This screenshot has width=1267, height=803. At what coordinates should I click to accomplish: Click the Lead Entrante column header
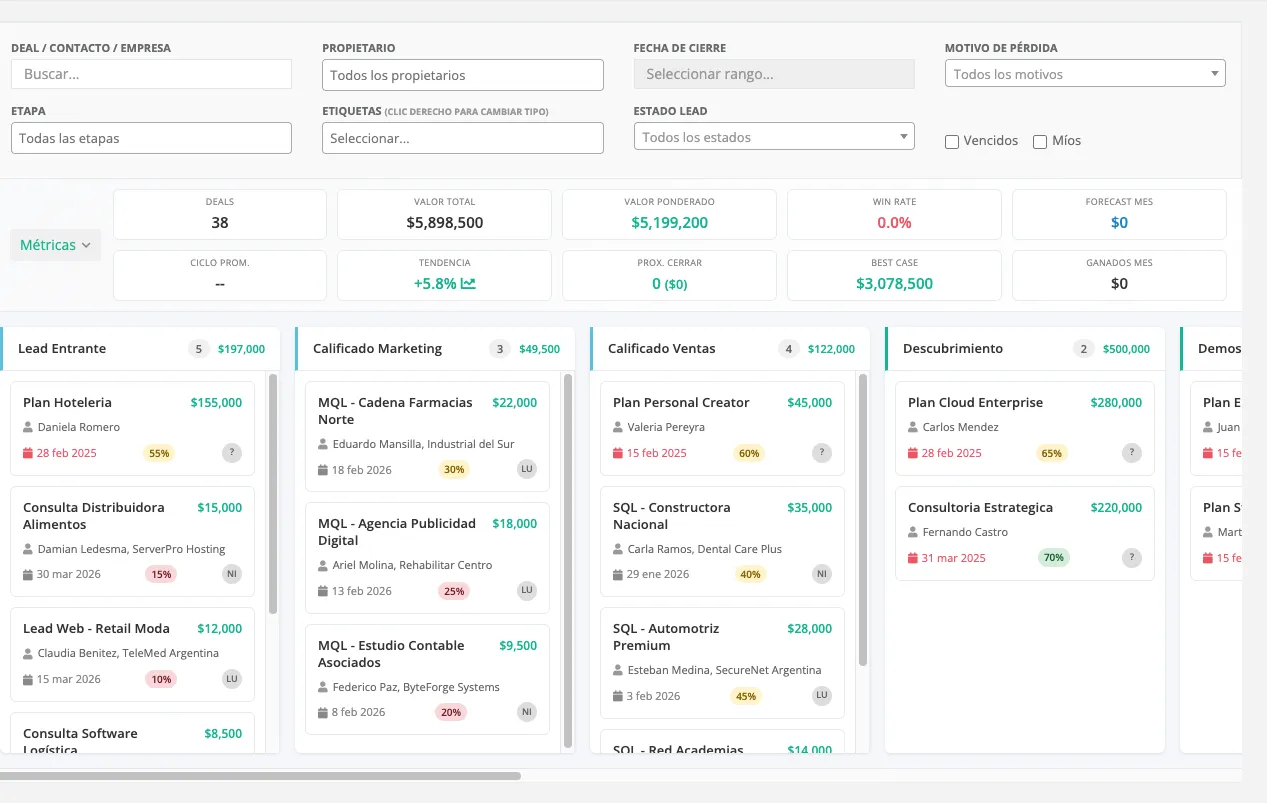tap(139, 349)
